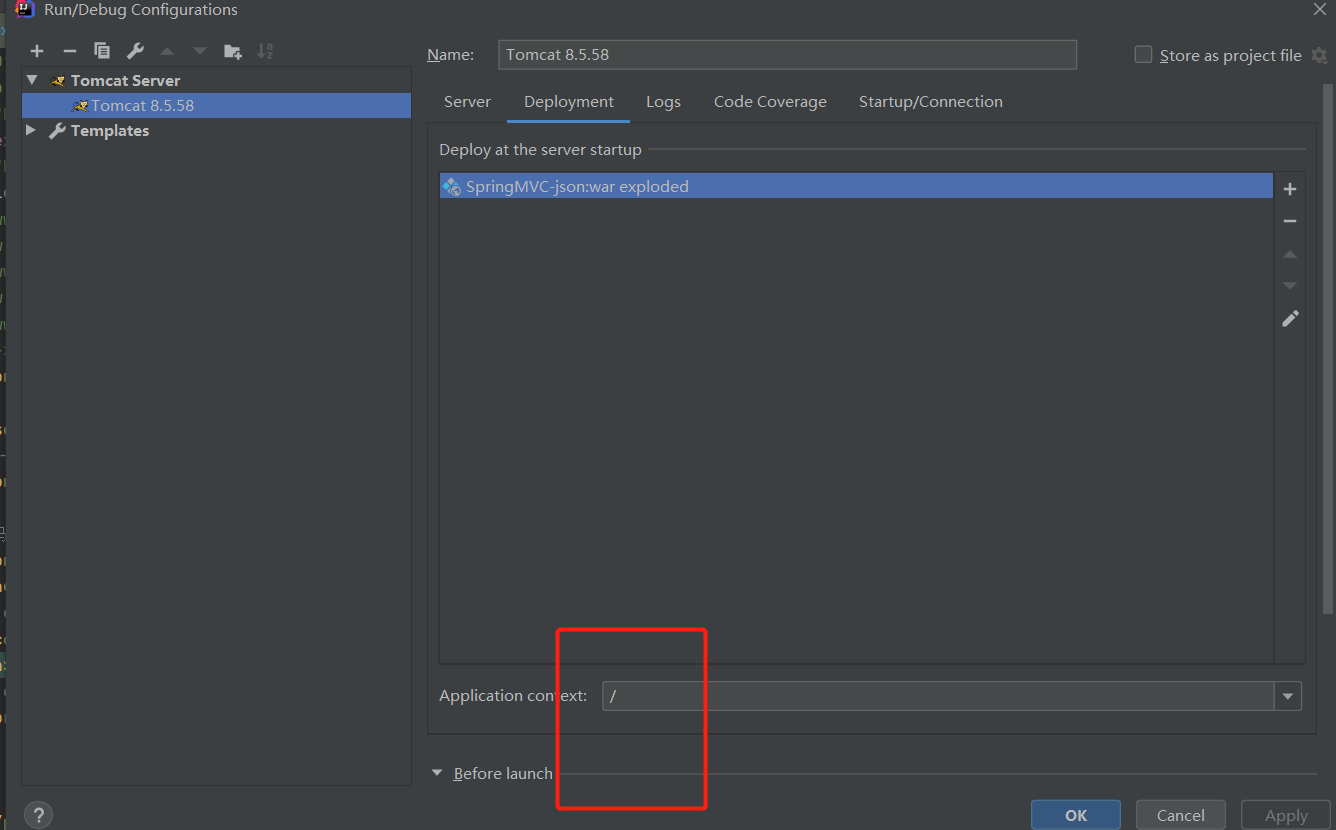This screenshot has height=830, width=1336.
Task: Expand the Templates tree node
Action: point(31,130)
